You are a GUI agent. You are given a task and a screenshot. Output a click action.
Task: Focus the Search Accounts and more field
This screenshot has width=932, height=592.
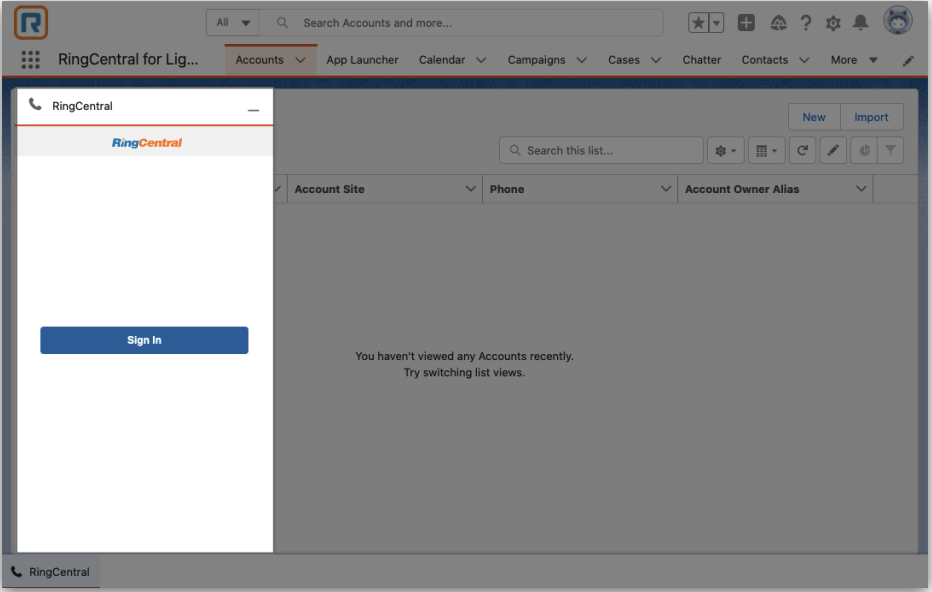[461, 23]
